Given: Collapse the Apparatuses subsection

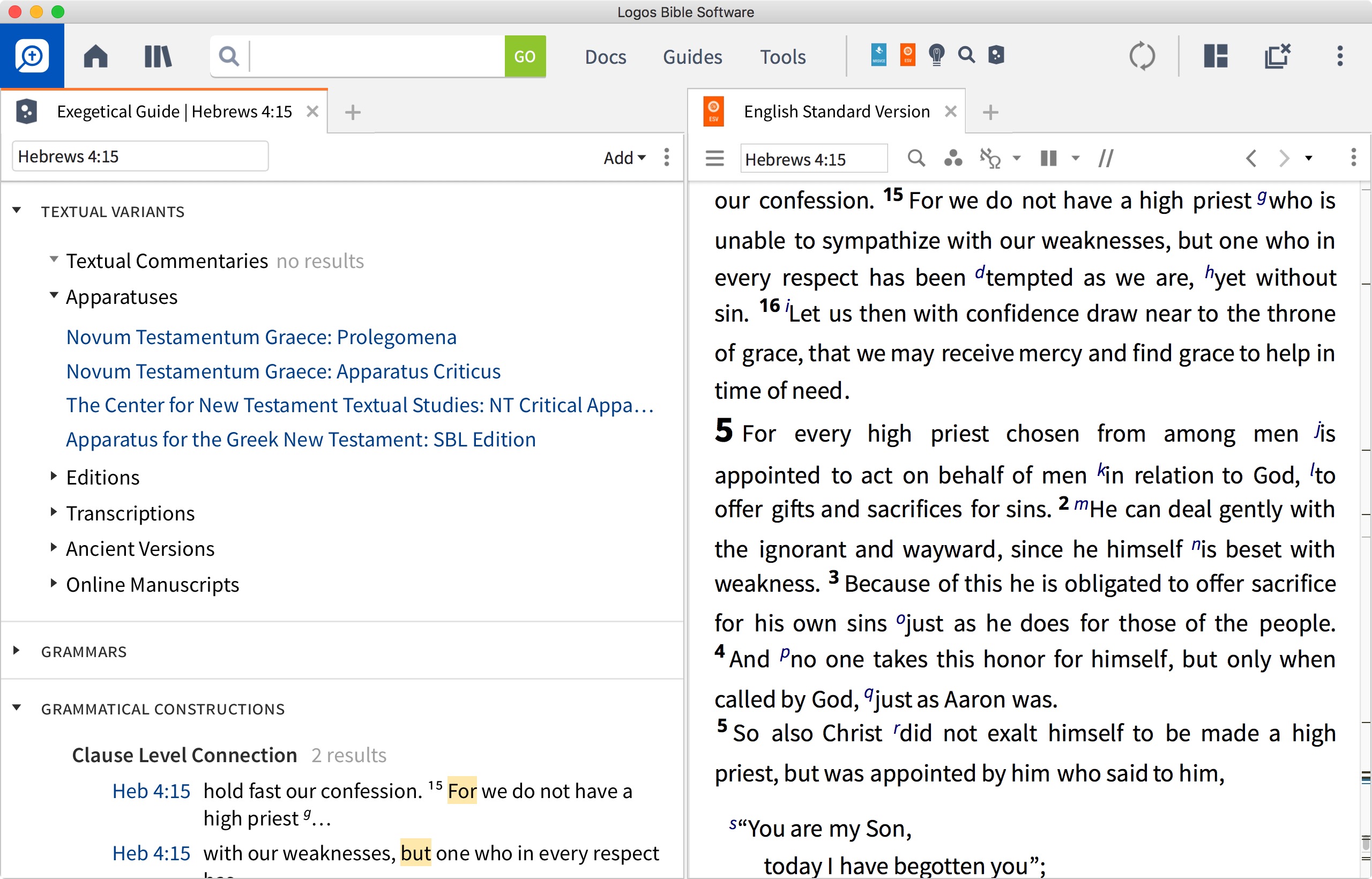Looking at the screenshot, I should pyautogui.click(x=54, y=295).
